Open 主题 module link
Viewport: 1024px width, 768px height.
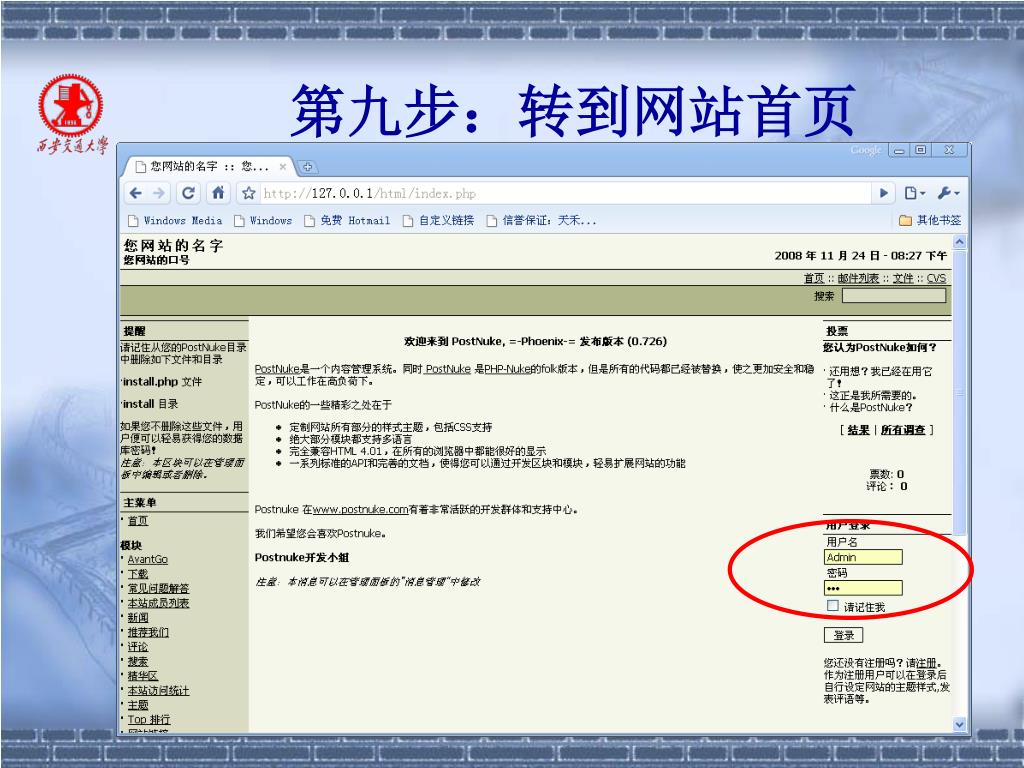[138, 705]
